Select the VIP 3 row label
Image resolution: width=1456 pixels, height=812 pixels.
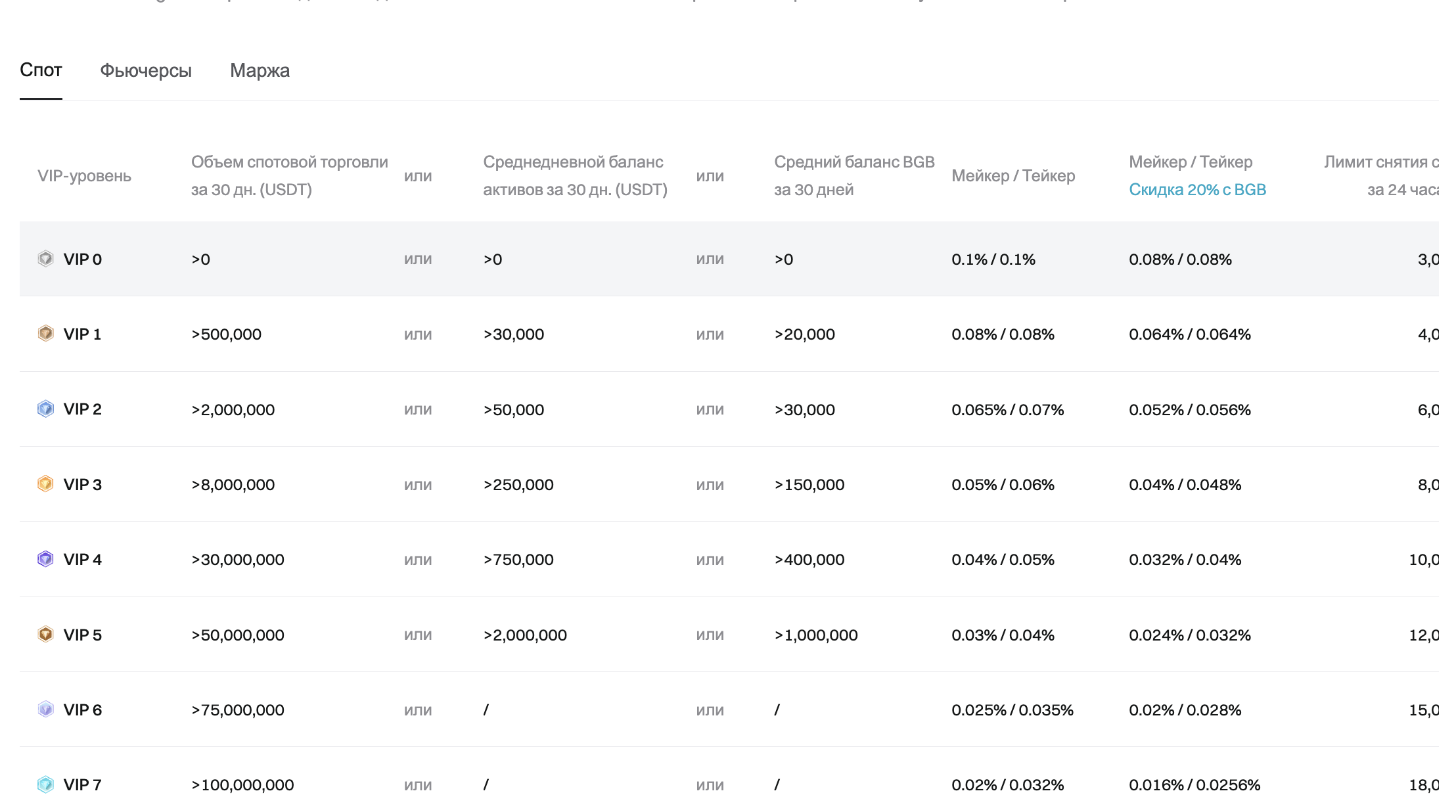click(83, 484)
